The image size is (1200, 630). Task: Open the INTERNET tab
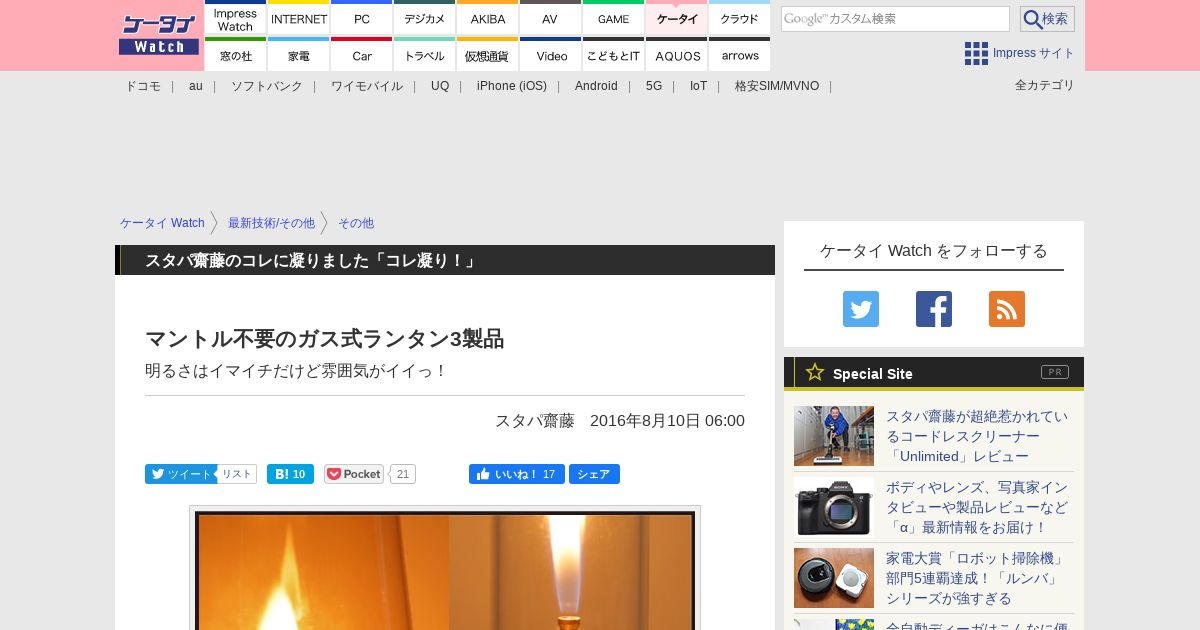coord(299,18)
